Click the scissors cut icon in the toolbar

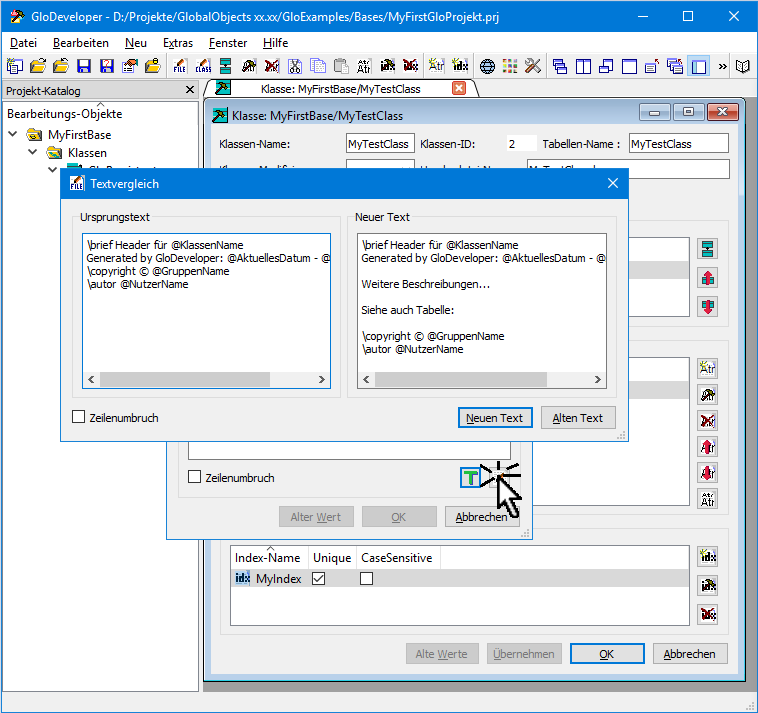[x=295, y=66]
